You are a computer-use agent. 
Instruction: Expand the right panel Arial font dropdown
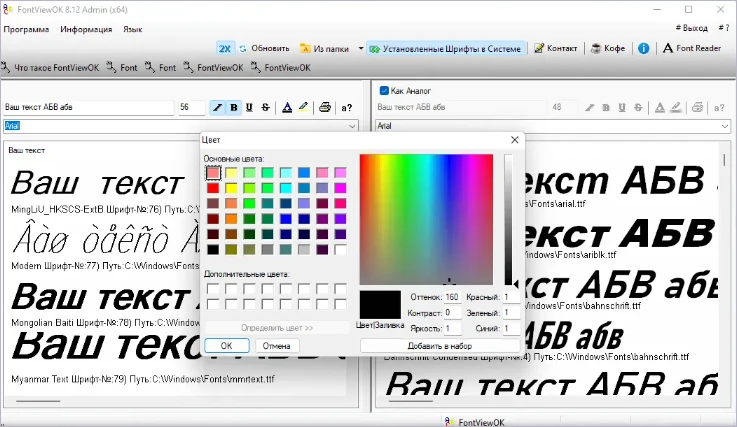tap(724, 126)
